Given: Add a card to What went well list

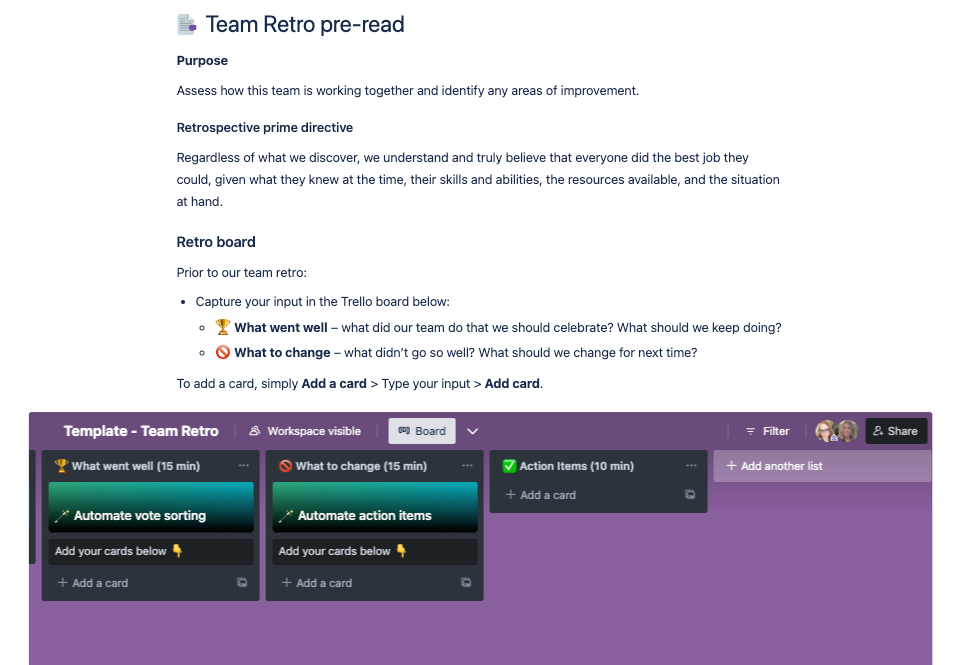Looking at the screenshot, I should 93,583.
